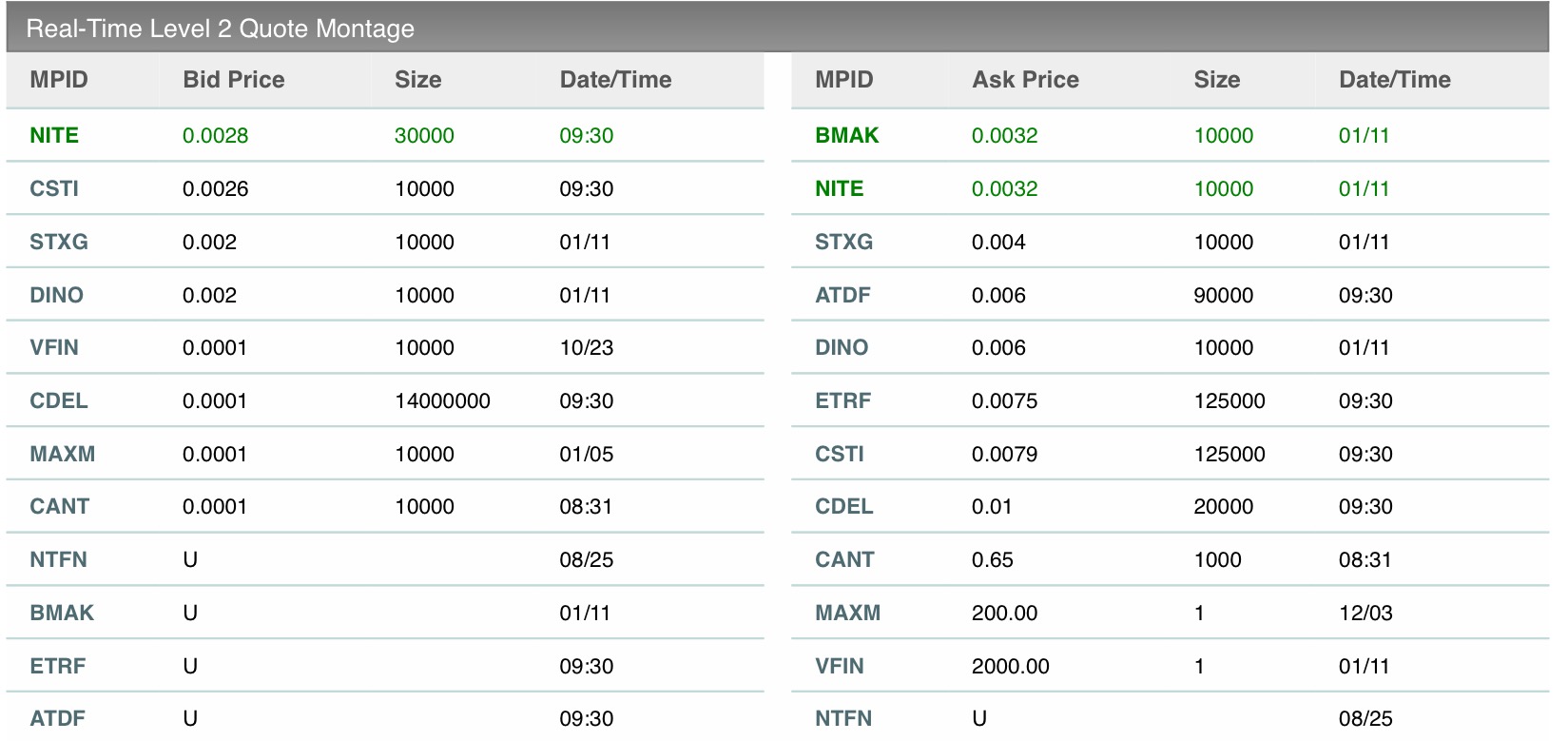Screen dimensions: 1568x741
Task: Click the ATDF ask size 90000
Action: [1223, 295]
